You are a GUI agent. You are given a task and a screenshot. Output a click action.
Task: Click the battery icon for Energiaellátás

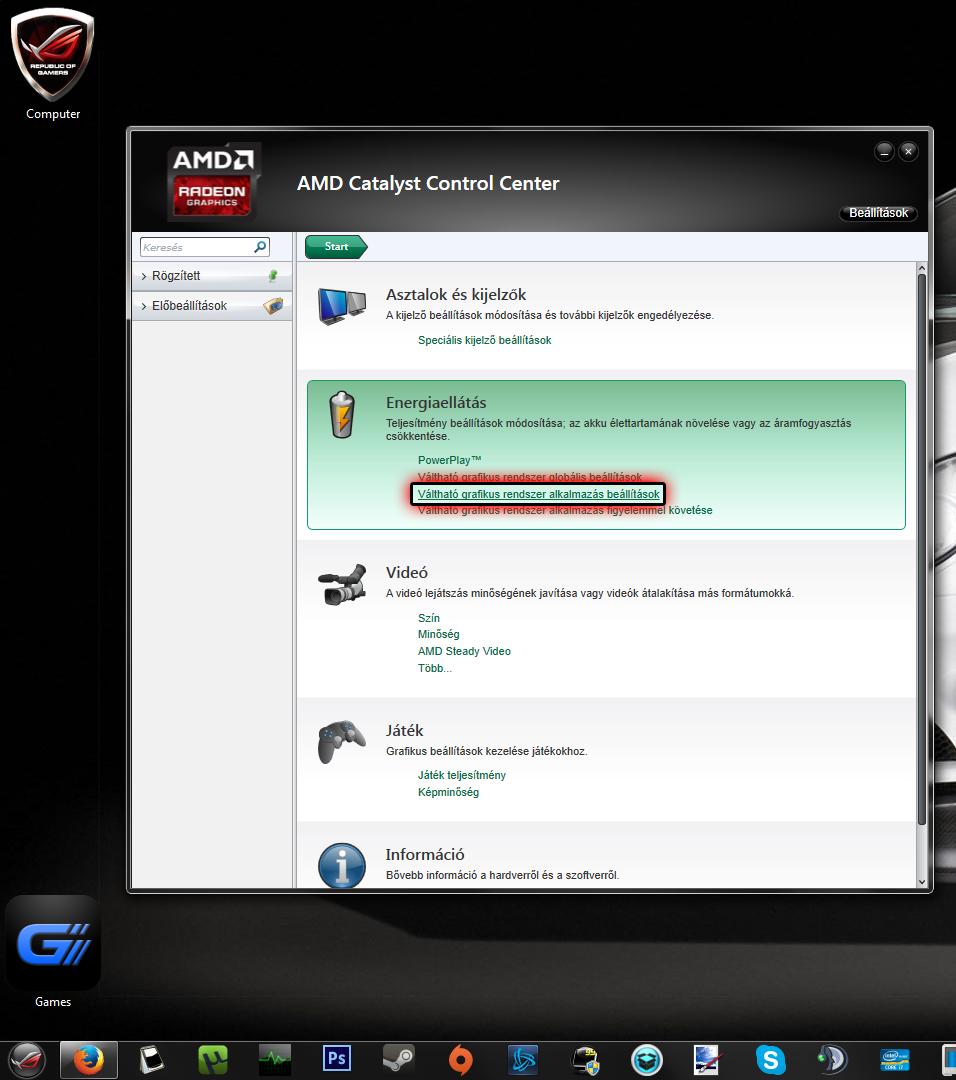342,415
